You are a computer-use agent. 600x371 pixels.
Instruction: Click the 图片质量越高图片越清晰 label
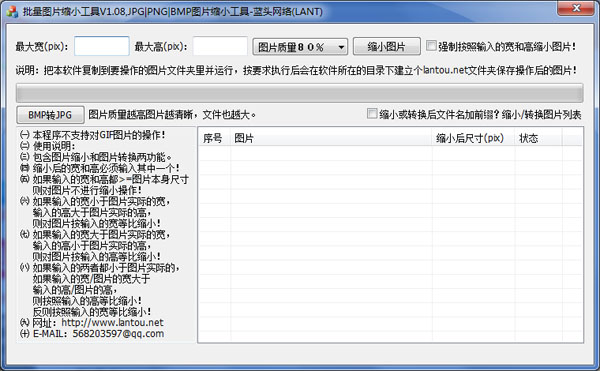click(172, 114)
